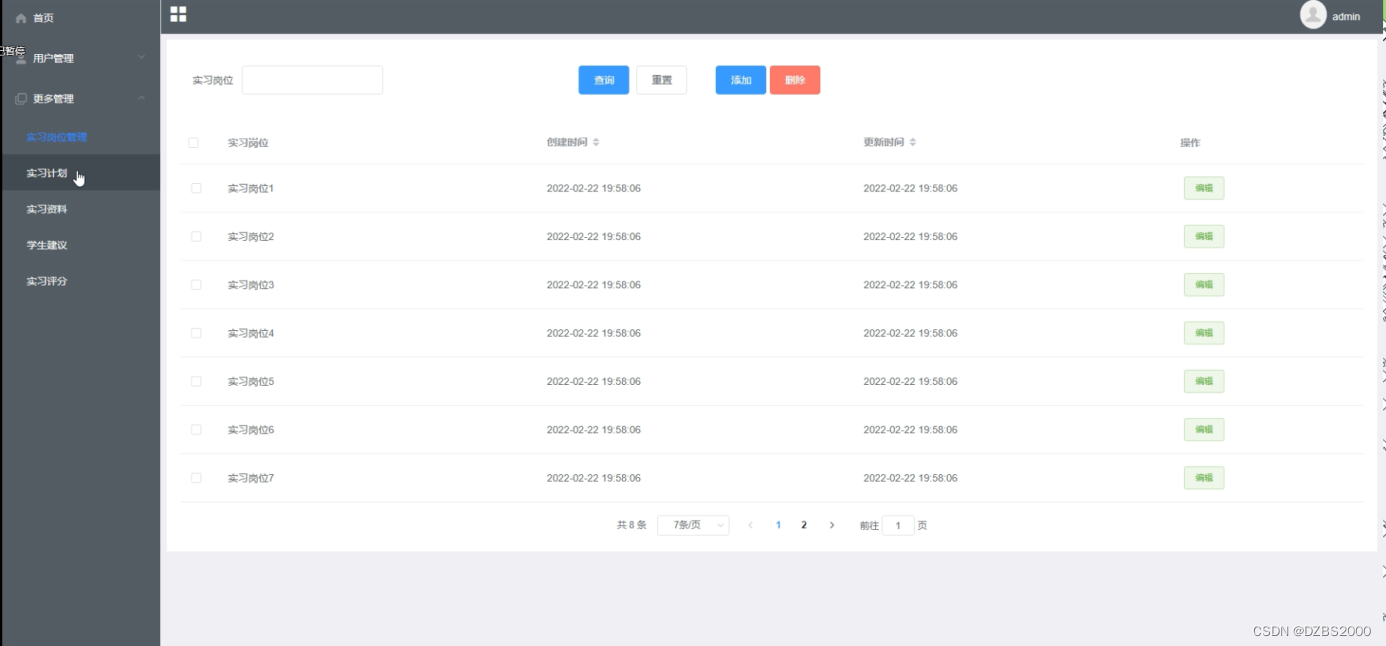
Task: Check the checkbox for 实习岗位7
Action: coord(196,478)
